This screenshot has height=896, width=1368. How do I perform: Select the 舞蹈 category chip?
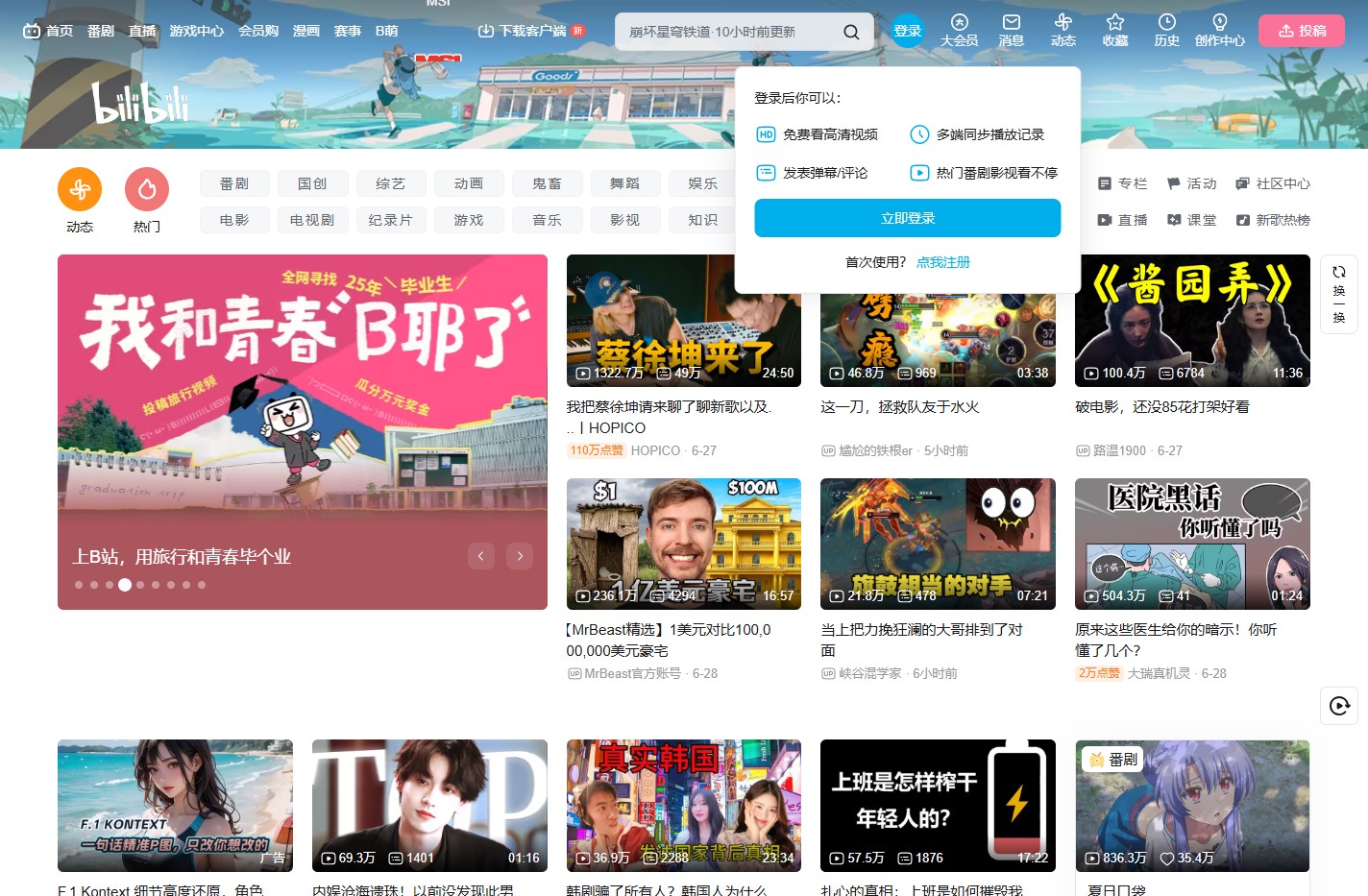(624, 183)
